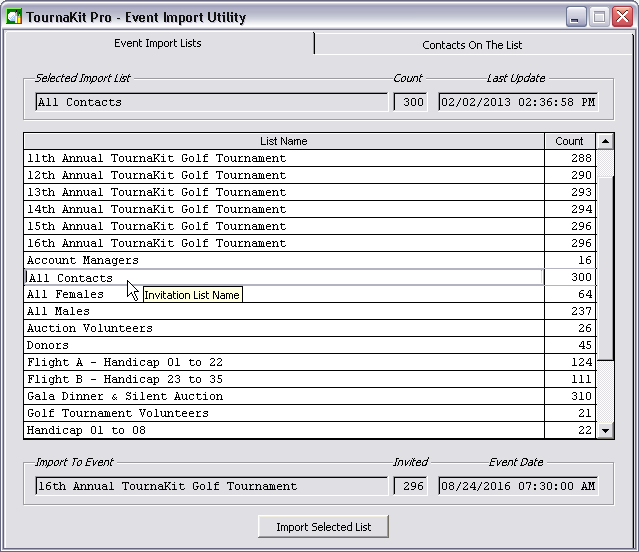Click count cell 300 in All Contacts row
The height and width of the screenshot is (552, 639).
570,277
